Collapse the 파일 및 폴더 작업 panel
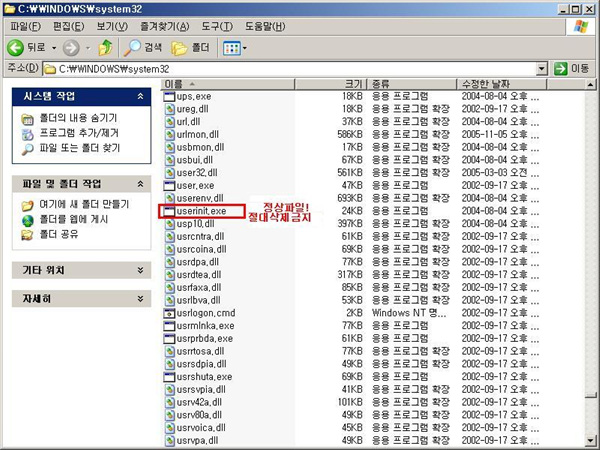 [140, 184]
